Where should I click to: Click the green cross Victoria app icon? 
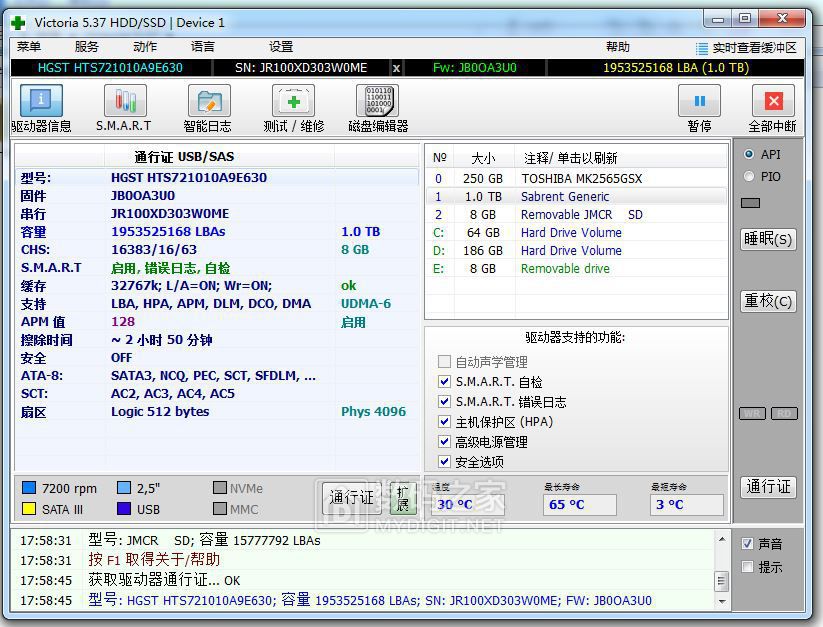[x=19, y=23]
